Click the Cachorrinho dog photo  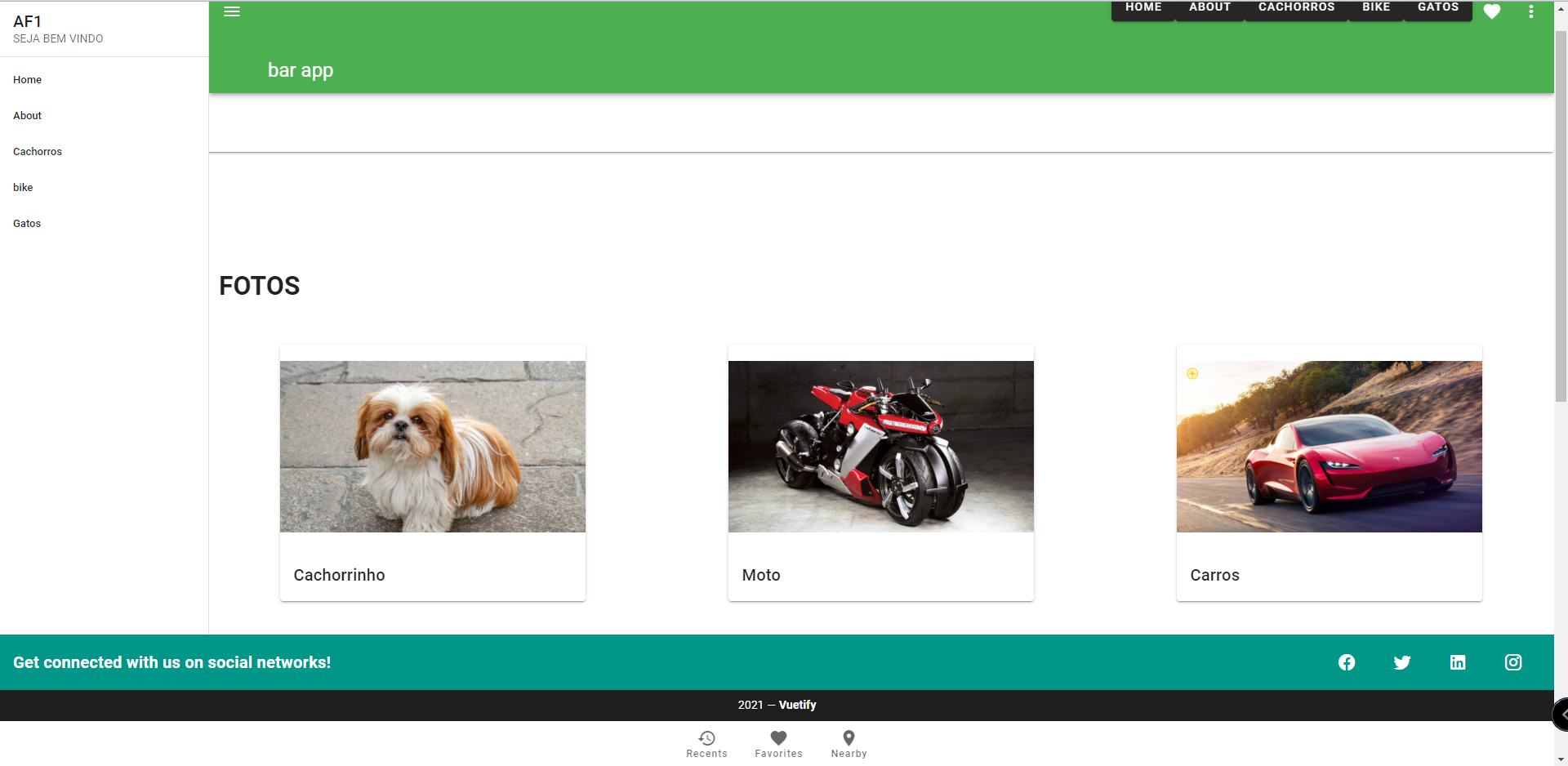point(433,447)
